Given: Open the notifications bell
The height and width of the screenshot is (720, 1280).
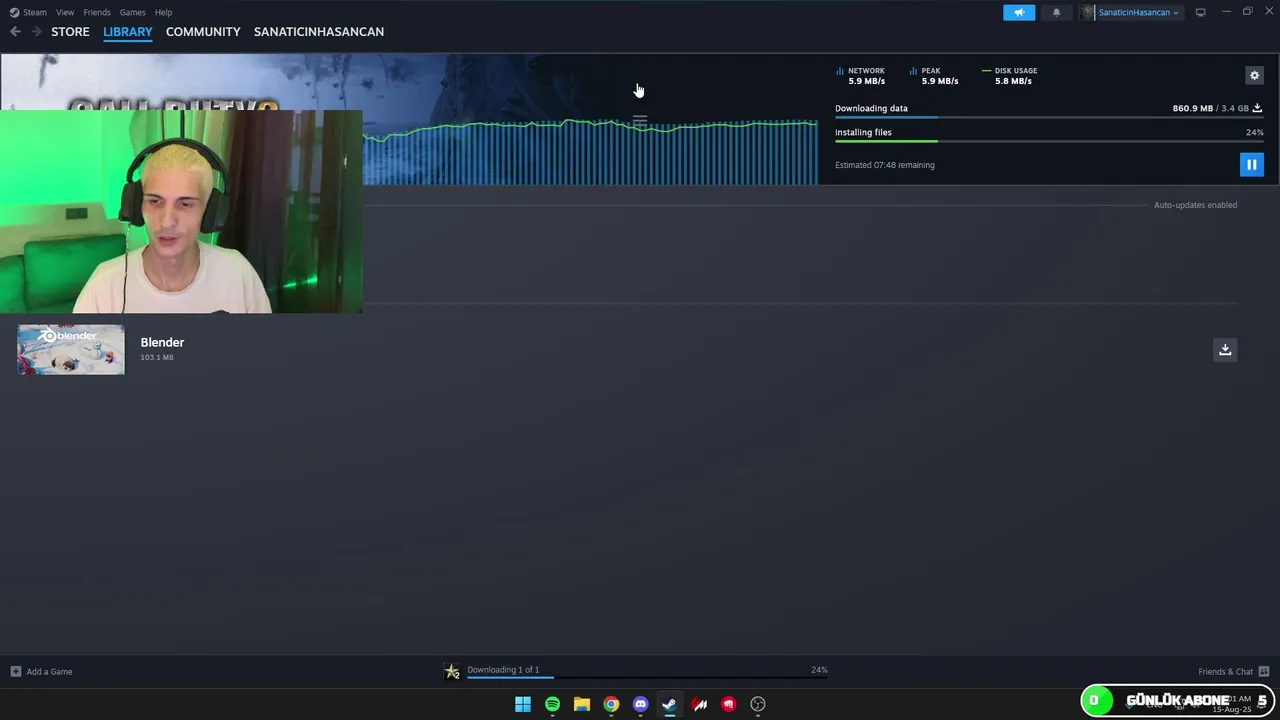Looking at the screenshot, I should click(1056, 12).
